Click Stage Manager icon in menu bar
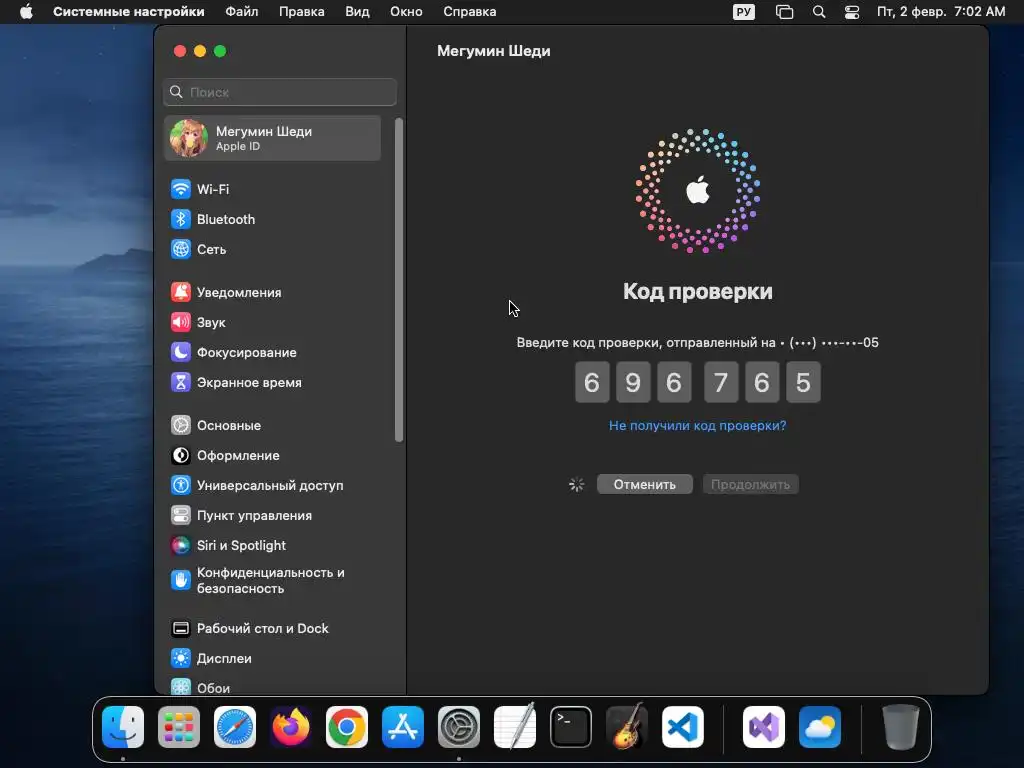1024x768 pixels. click(x=784, y=12)
